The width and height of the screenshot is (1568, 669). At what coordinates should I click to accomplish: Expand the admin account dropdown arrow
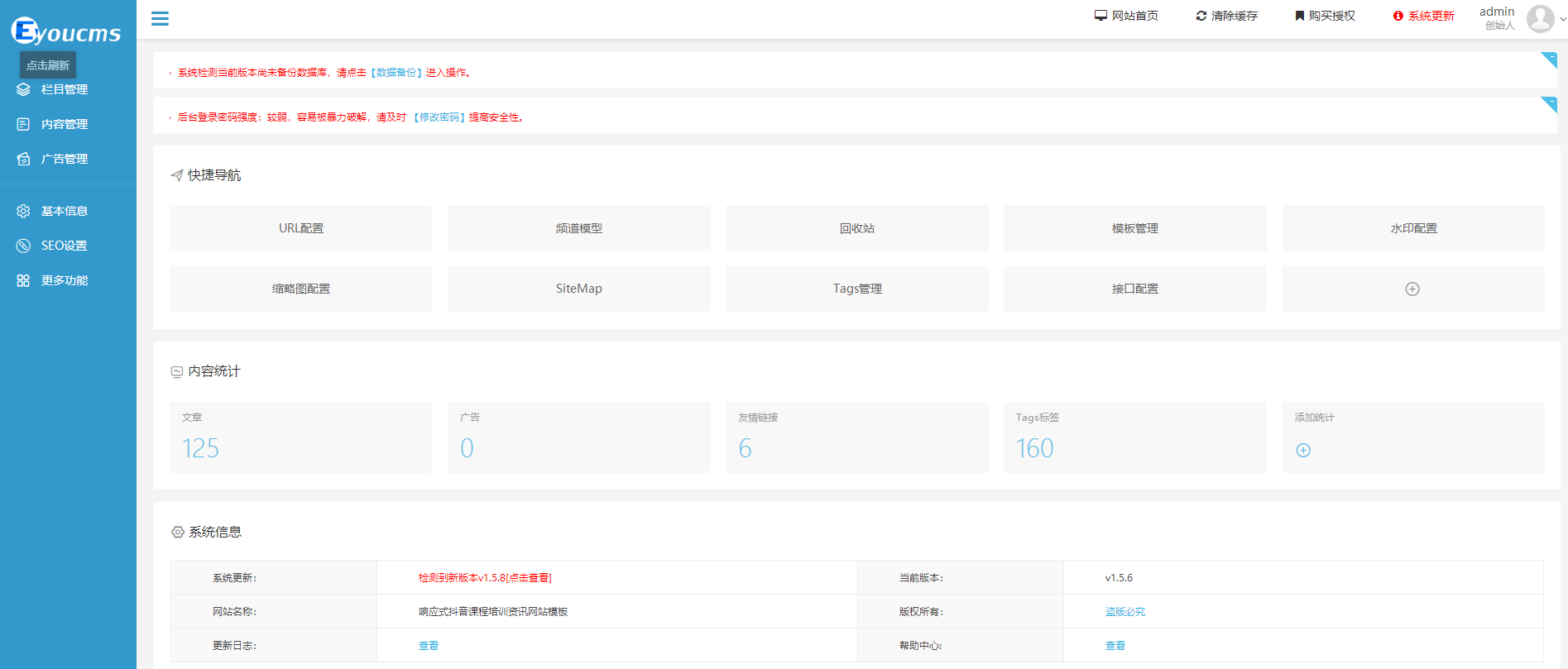(1562, 19)
